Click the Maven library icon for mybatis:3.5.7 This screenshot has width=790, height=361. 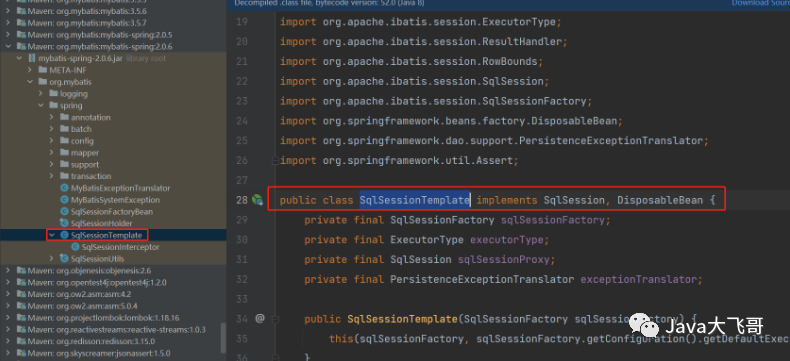(x=21, y=23)
